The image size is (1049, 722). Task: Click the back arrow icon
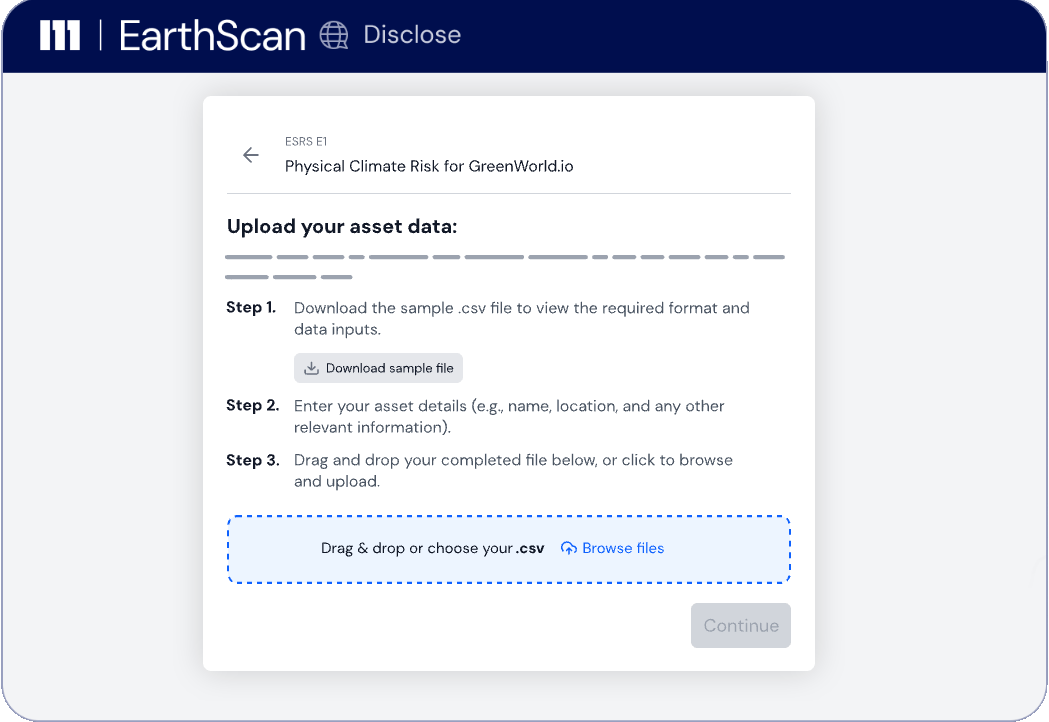point(251,155)
